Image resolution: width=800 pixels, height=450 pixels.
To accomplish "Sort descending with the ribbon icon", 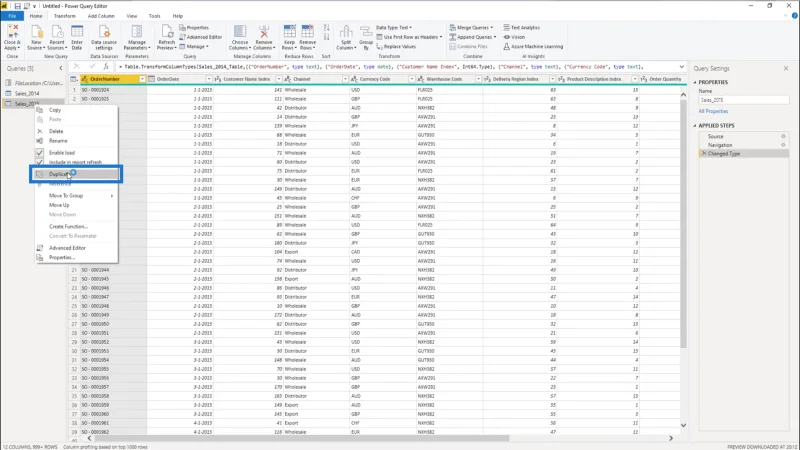I will click(327, 37).
